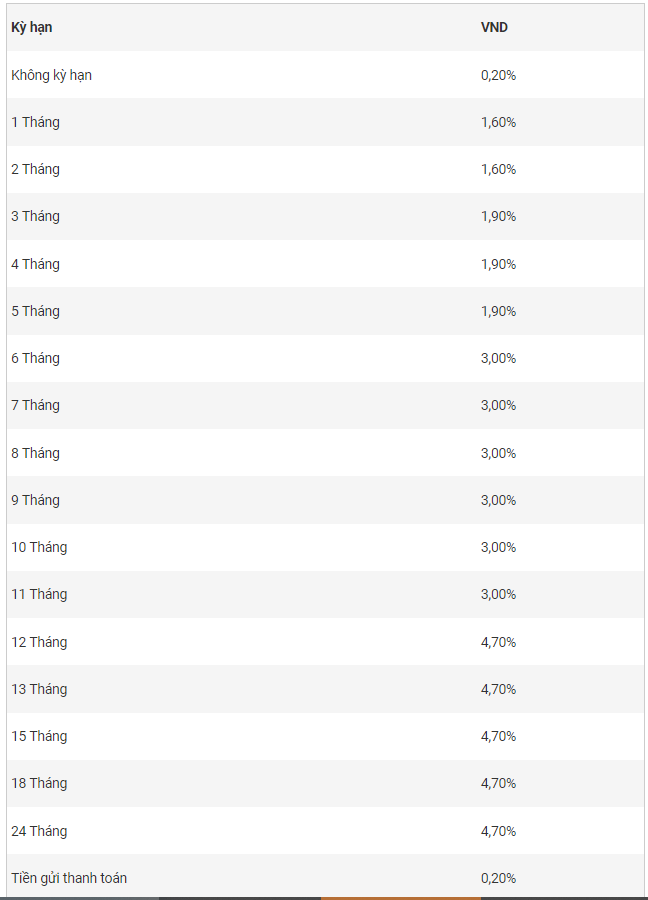Click the 3,00% rate for 8 Tháng
Viewport: 648px width, 900px height.
click(498, 453)
